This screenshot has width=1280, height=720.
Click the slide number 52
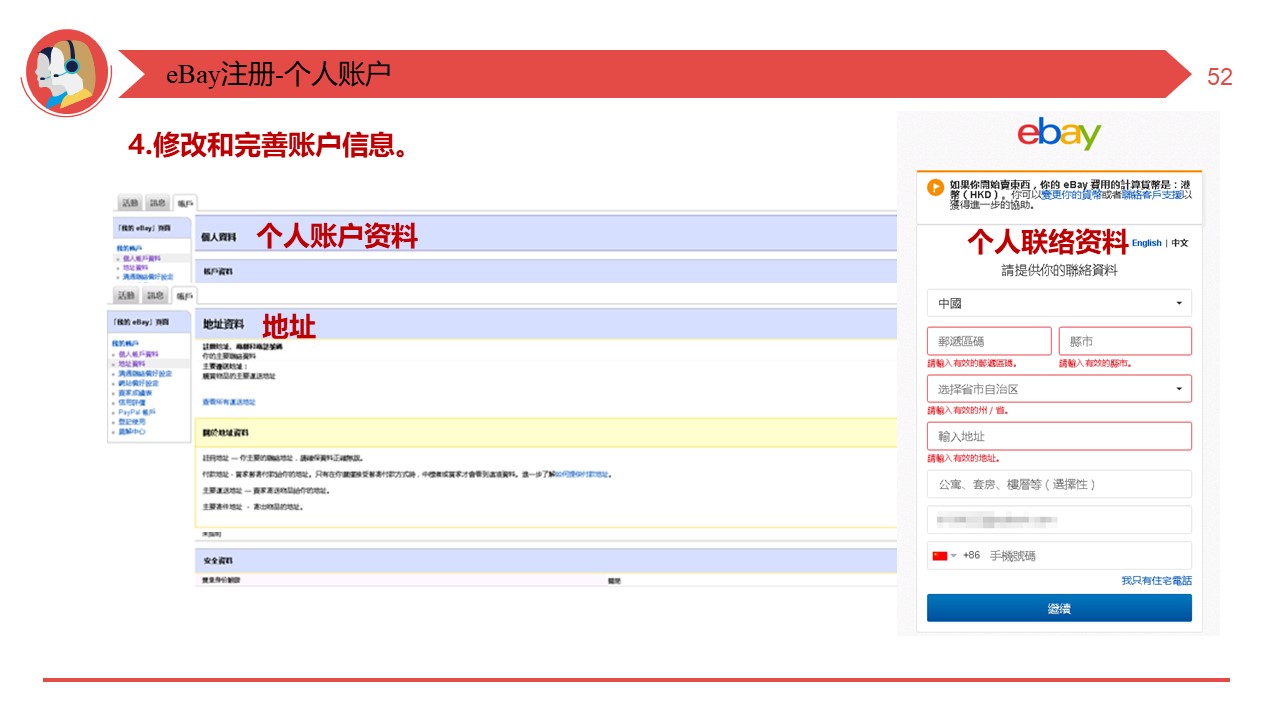point(1220,77)
